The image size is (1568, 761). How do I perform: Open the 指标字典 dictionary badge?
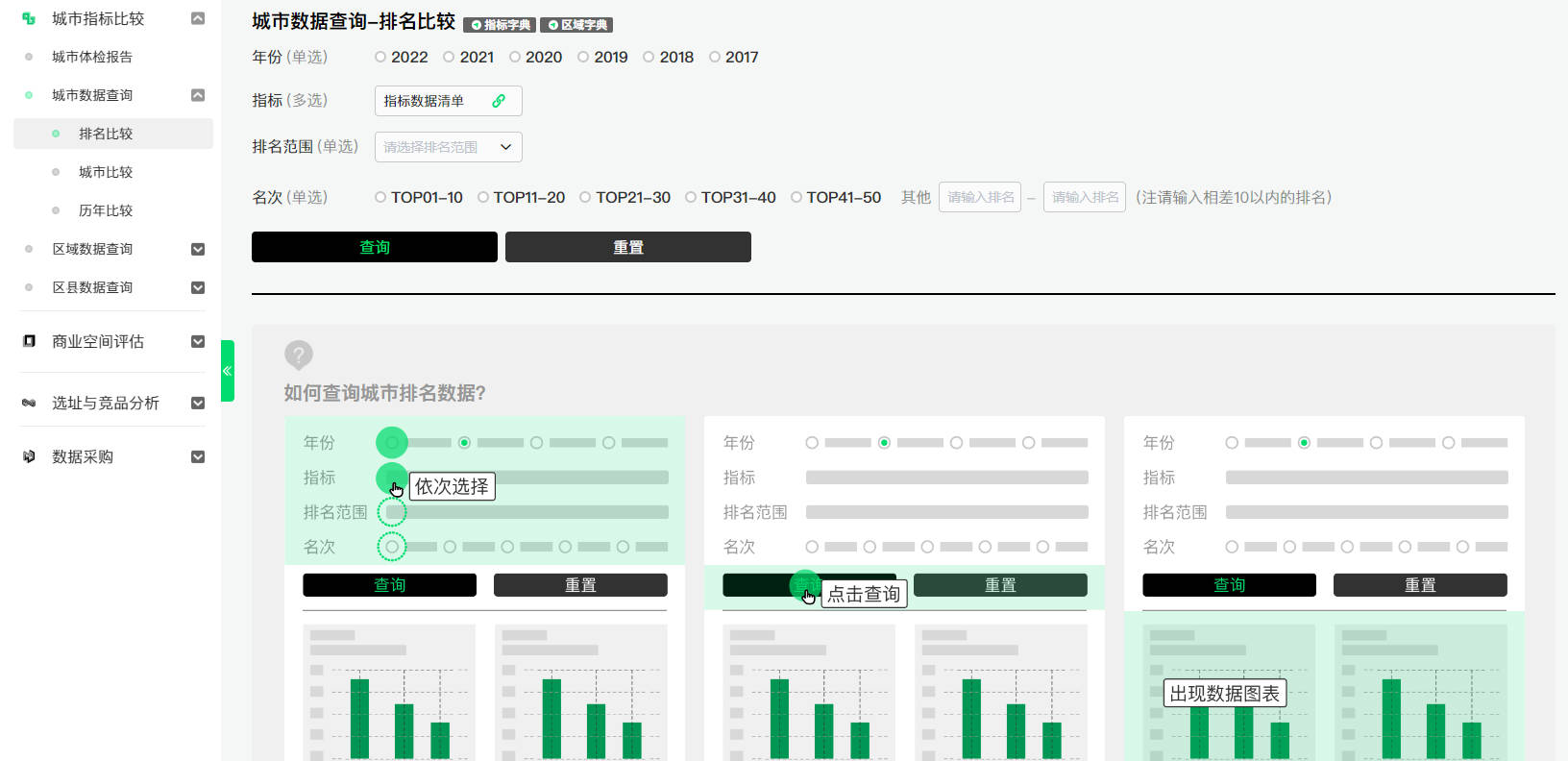point(500,25)
